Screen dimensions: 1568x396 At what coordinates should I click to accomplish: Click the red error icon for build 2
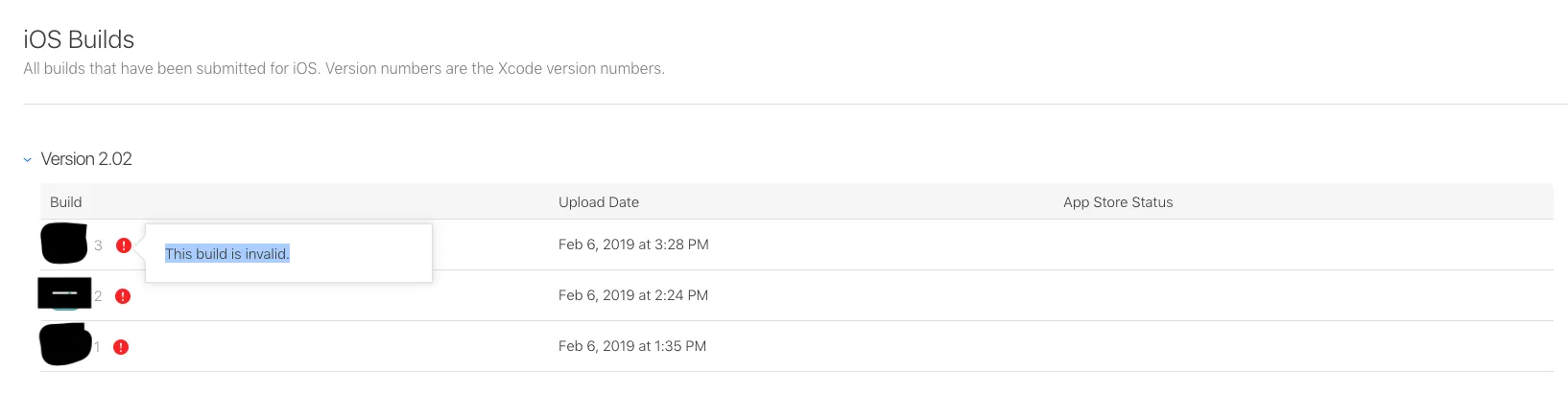pos(123,296)
